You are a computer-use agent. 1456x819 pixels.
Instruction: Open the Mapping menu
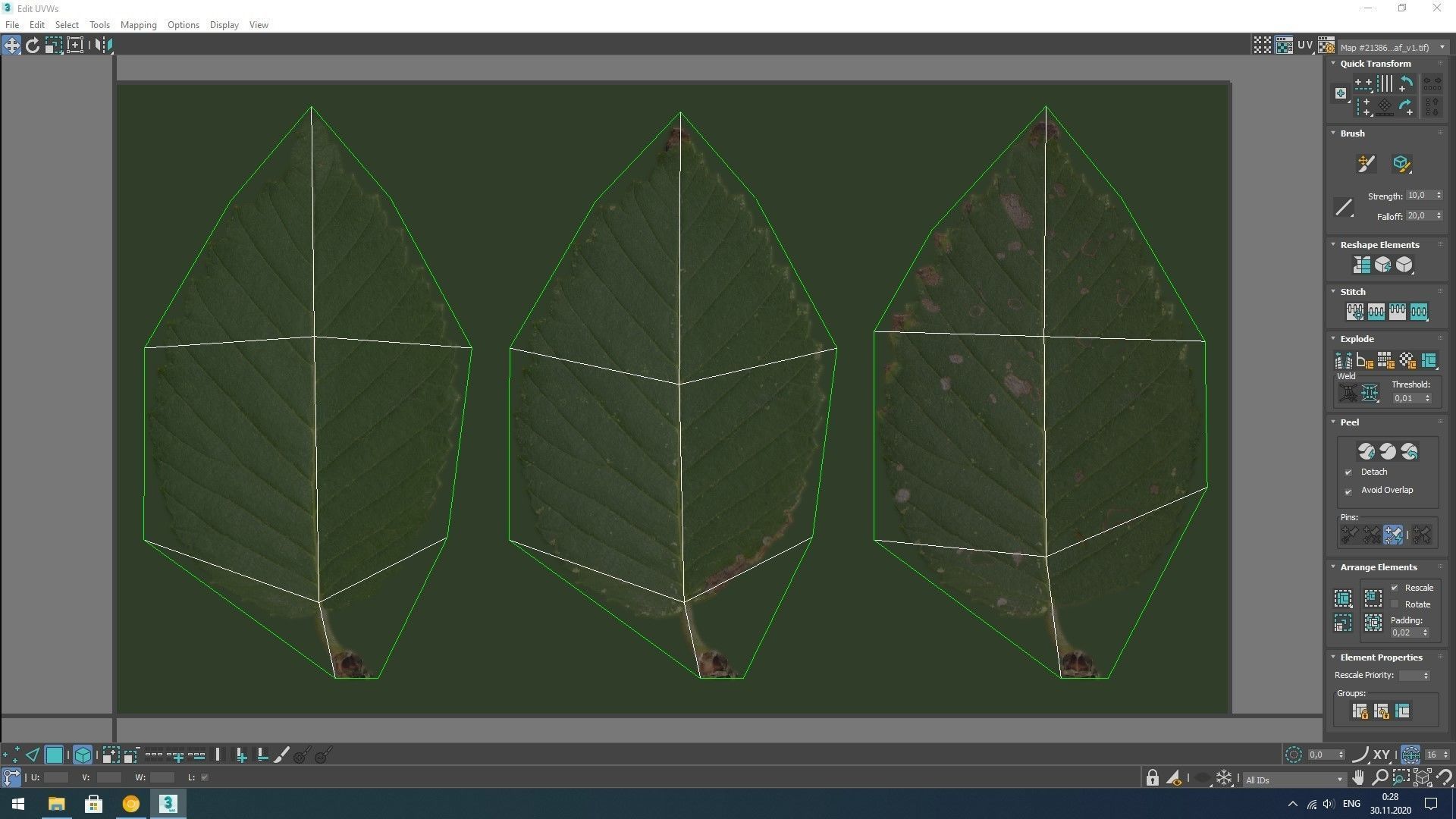tap(138, 24)
